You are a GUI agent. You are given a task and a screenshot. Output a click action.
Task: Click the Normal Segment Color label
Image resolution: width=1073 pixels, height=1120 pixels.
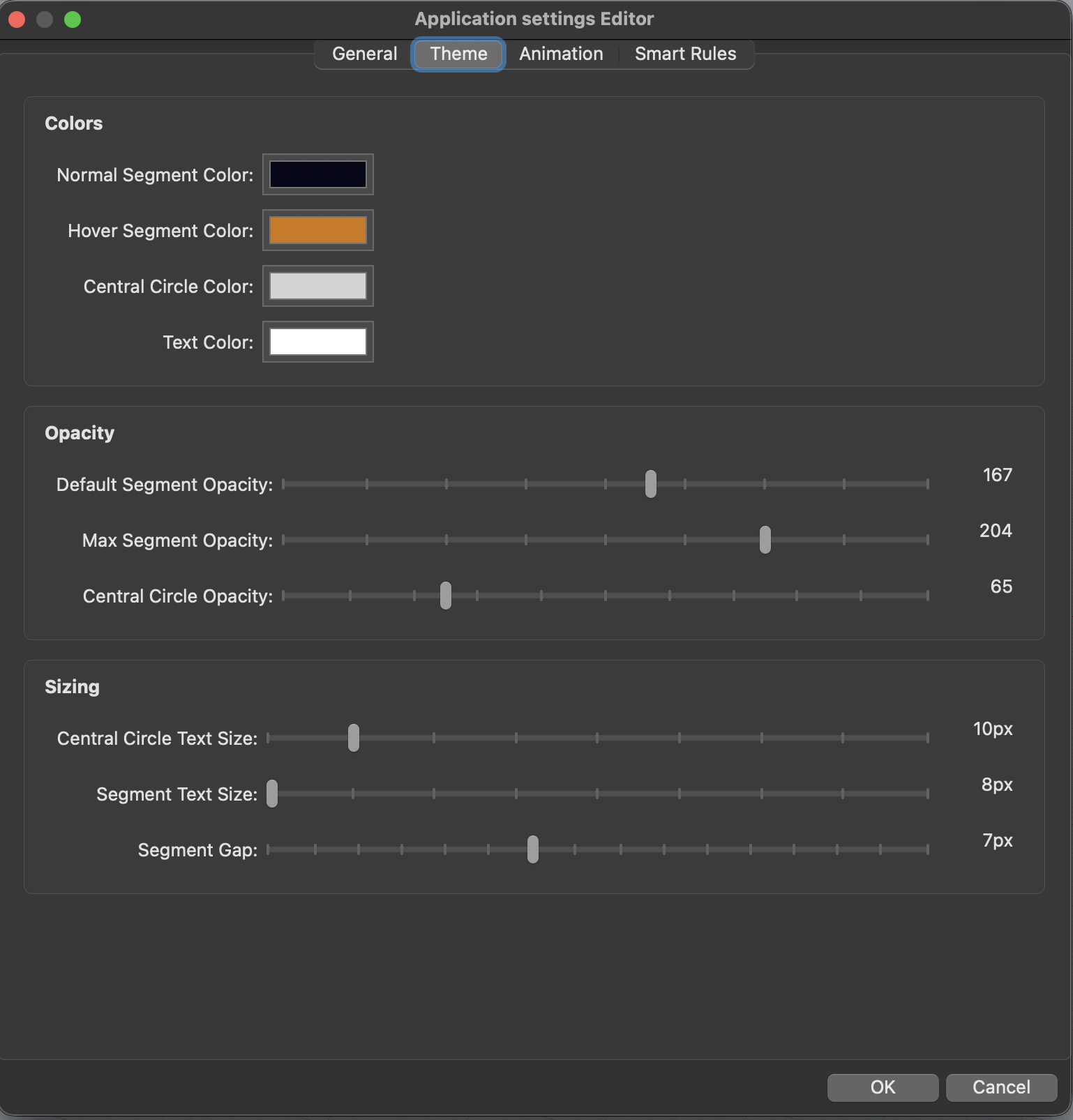pyautogui.click(x=155, y=175)
